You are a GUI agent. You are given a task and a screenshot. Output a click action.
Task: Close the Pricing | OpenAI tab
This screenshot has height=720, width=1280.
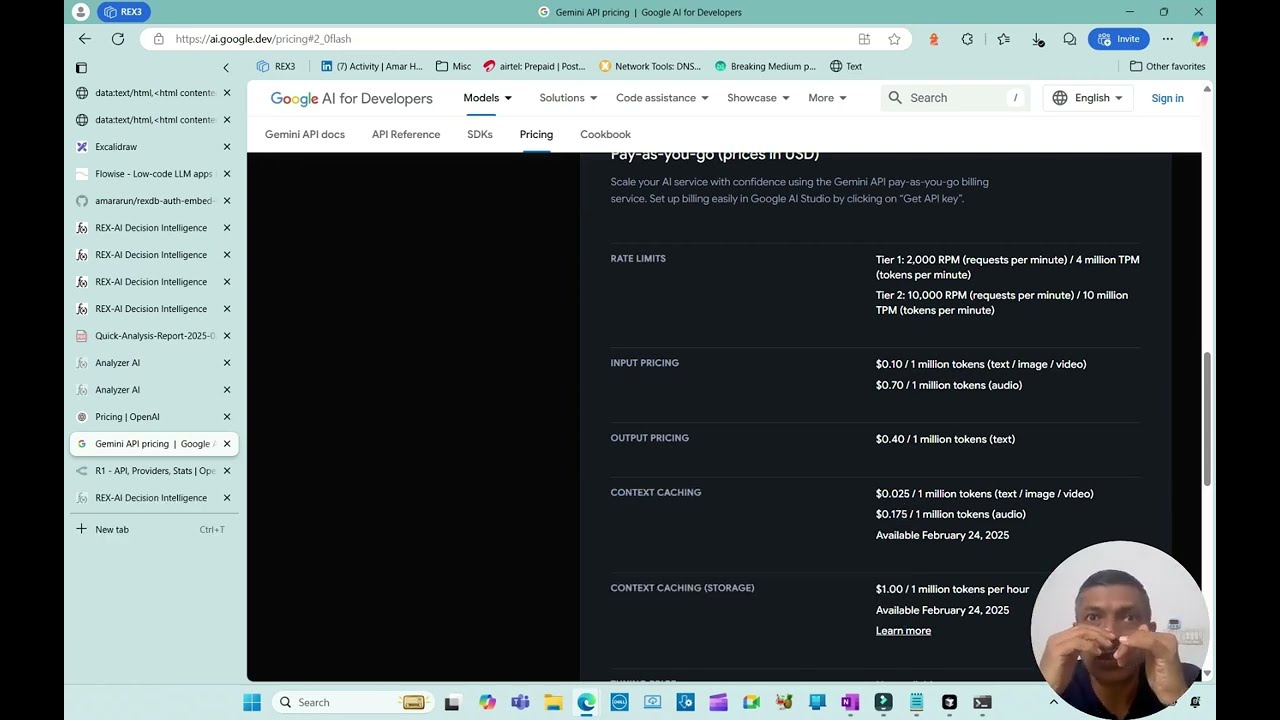coord(227,417)
